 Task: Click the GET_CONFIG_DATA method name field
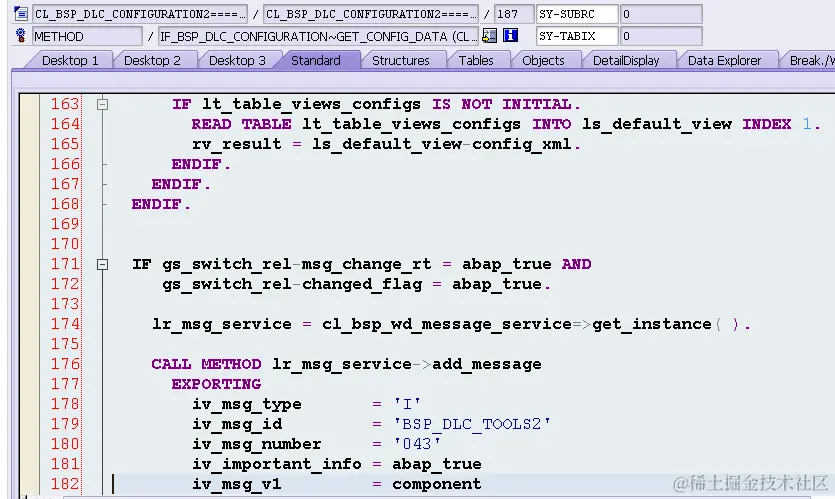click(318, 36)
